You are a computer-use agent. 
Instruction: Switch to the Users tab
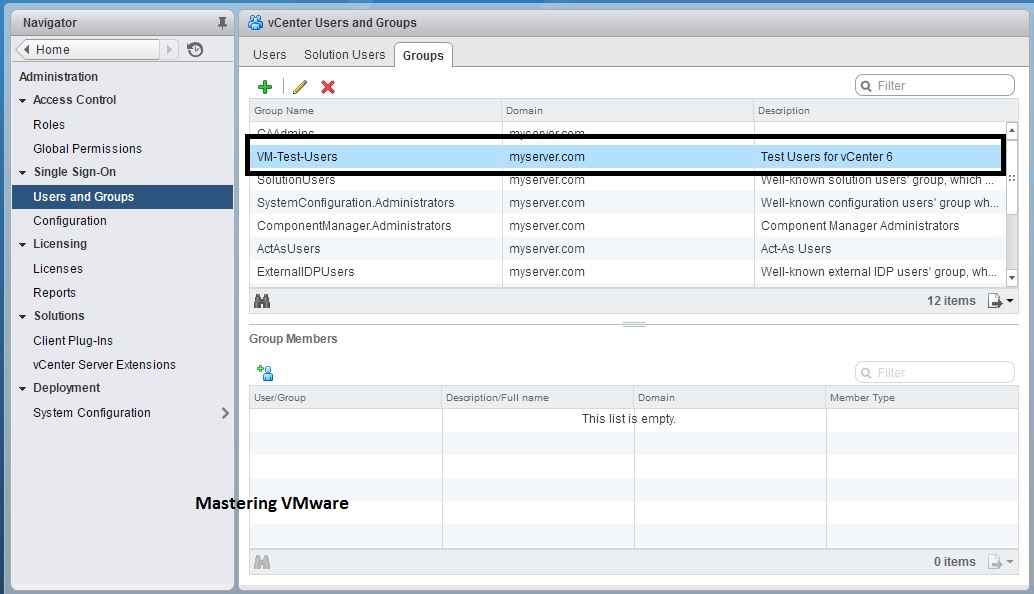pyautogui.click(x=270, y=55)
